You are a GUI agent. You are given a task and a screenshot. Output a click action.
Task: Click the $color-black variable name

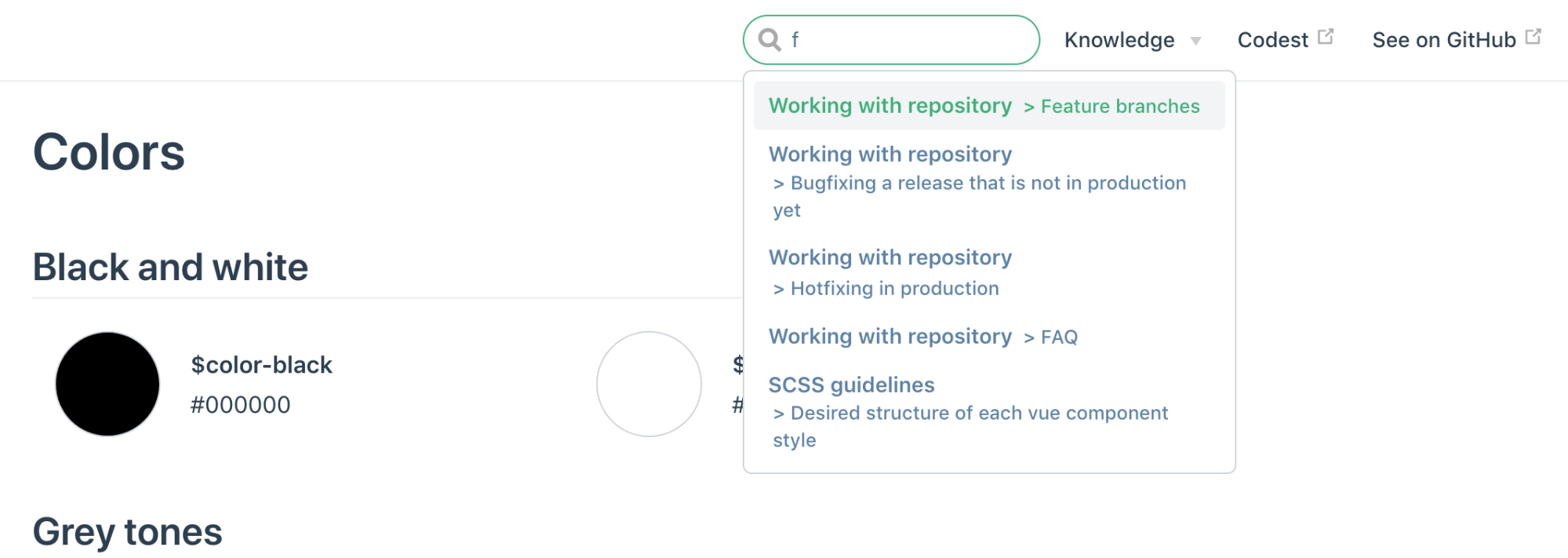click(x=261, y=365)
